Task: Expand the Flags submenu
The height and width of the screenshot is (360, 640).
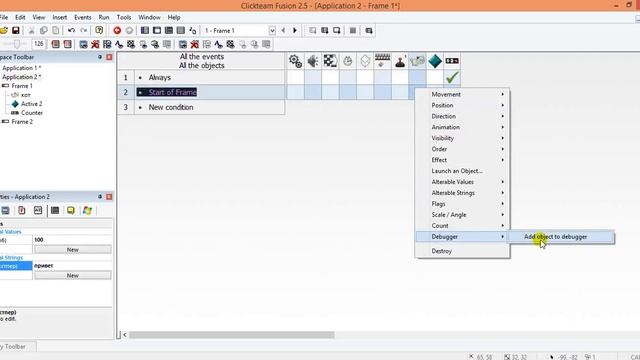Action: point(462,204)
